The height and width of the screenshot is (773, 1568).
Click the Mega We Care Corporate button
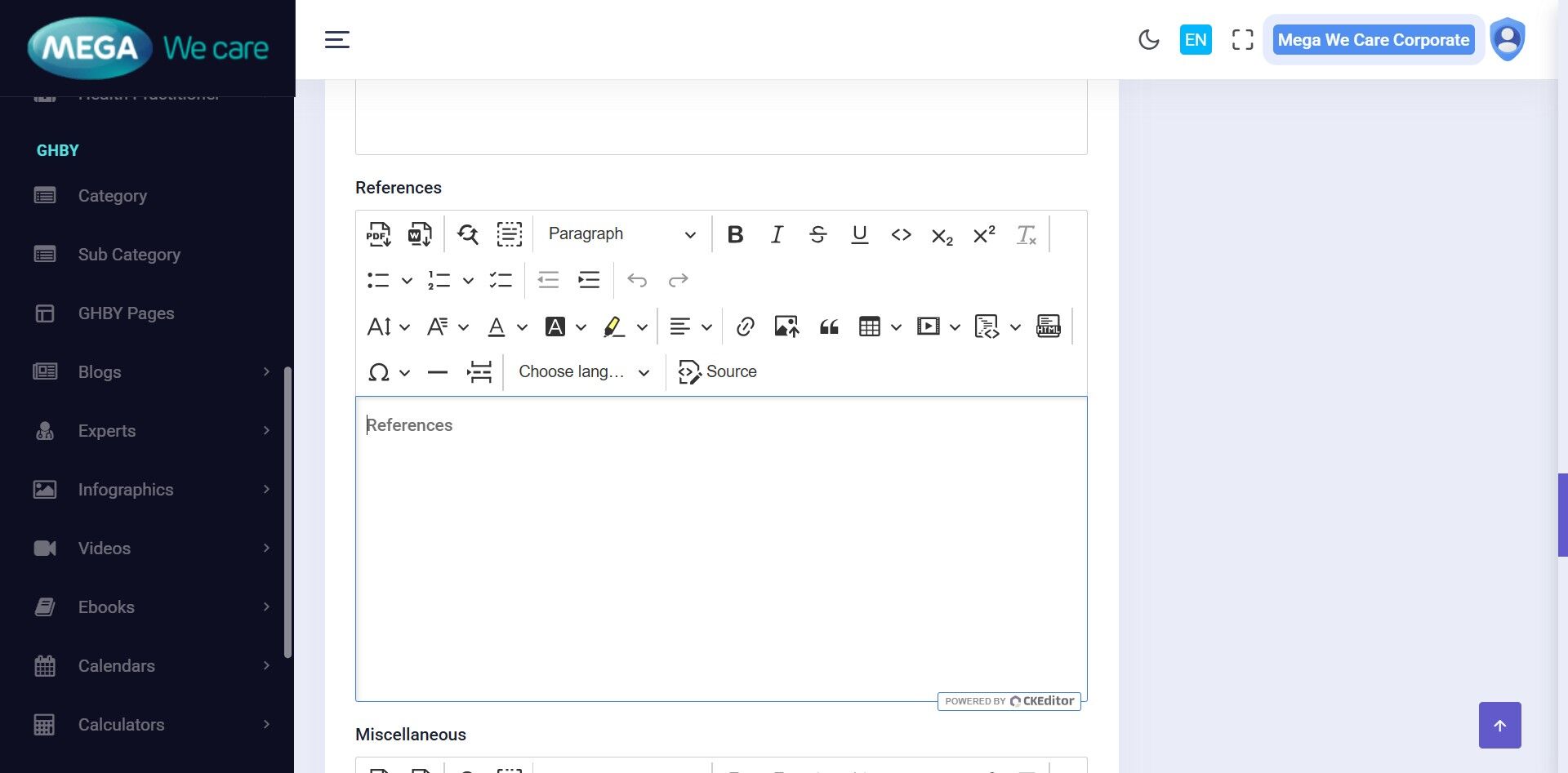(x=1373, y=40)
